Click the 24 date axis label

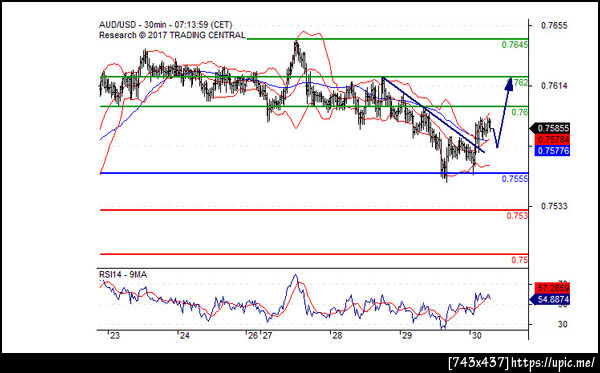(185, 336)
